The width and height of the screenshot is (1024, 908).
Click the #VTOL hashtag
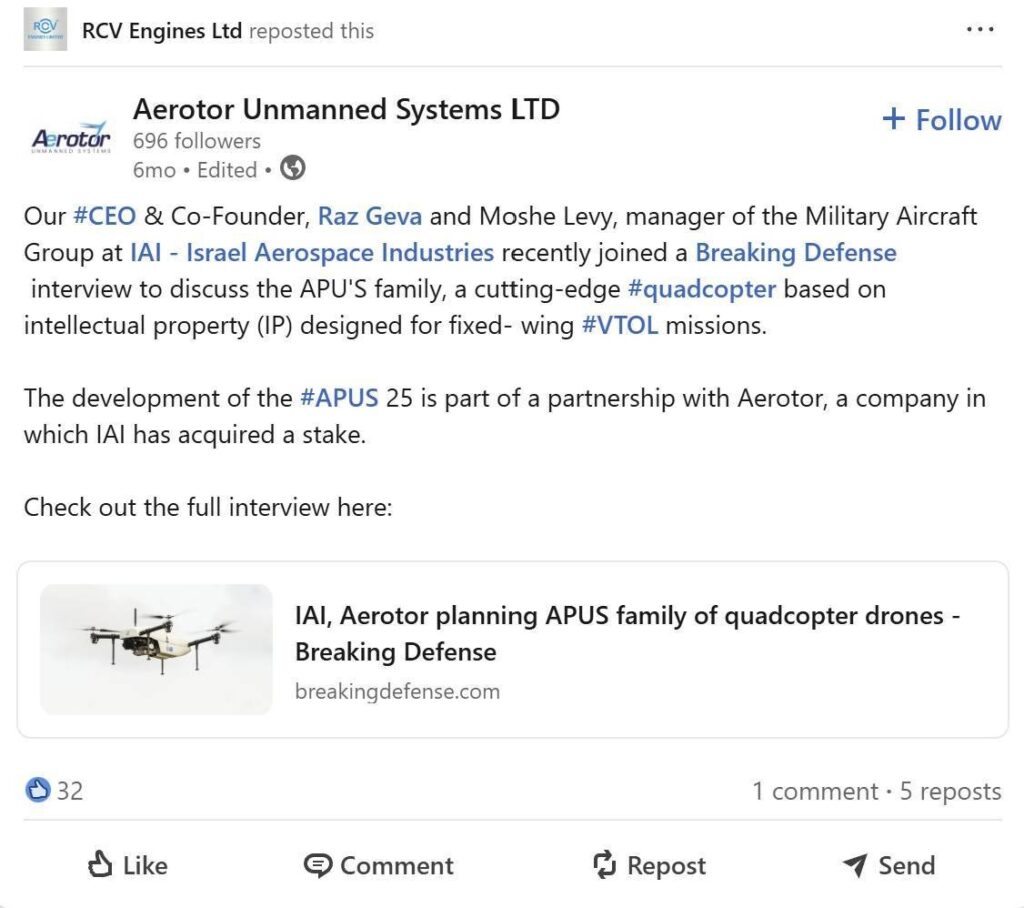619,326
